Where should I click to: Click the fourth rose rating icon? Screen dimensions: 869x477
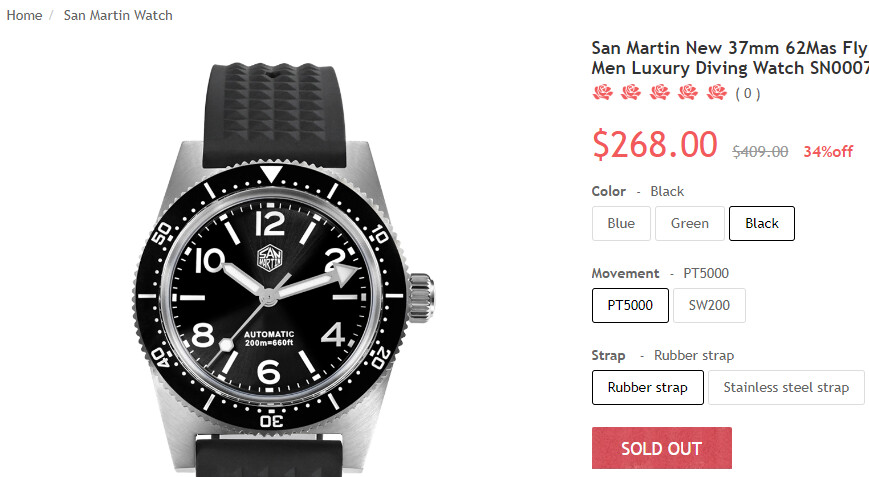[x=688, y=93]
